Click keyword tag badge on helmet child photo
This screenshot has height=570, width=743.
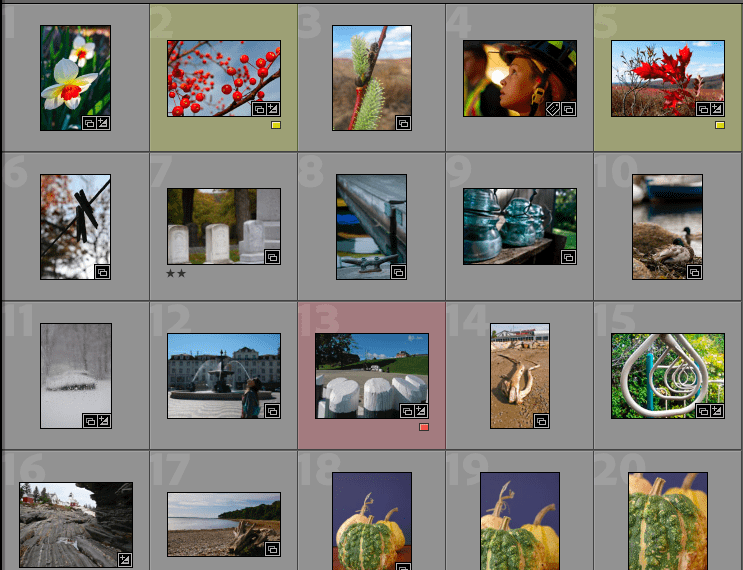553,109
